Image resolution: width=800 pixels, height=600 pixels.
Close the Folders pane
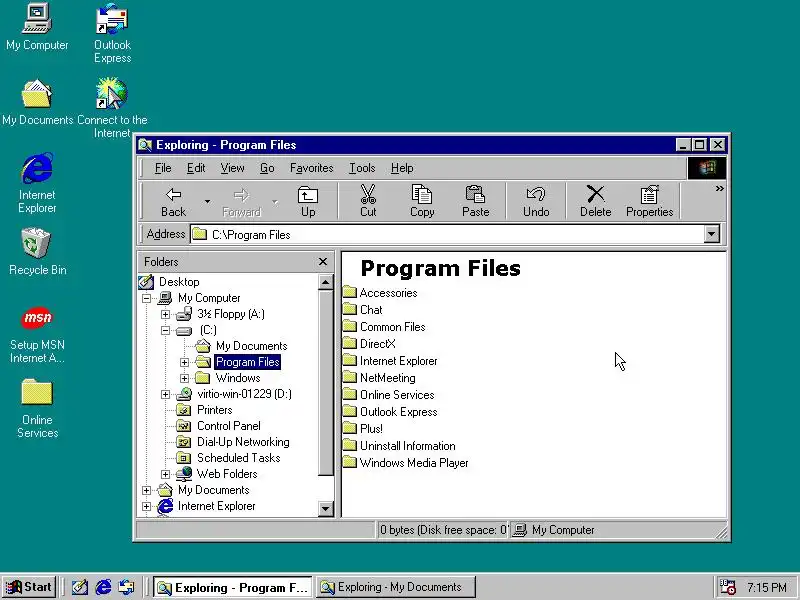(322, 262)
